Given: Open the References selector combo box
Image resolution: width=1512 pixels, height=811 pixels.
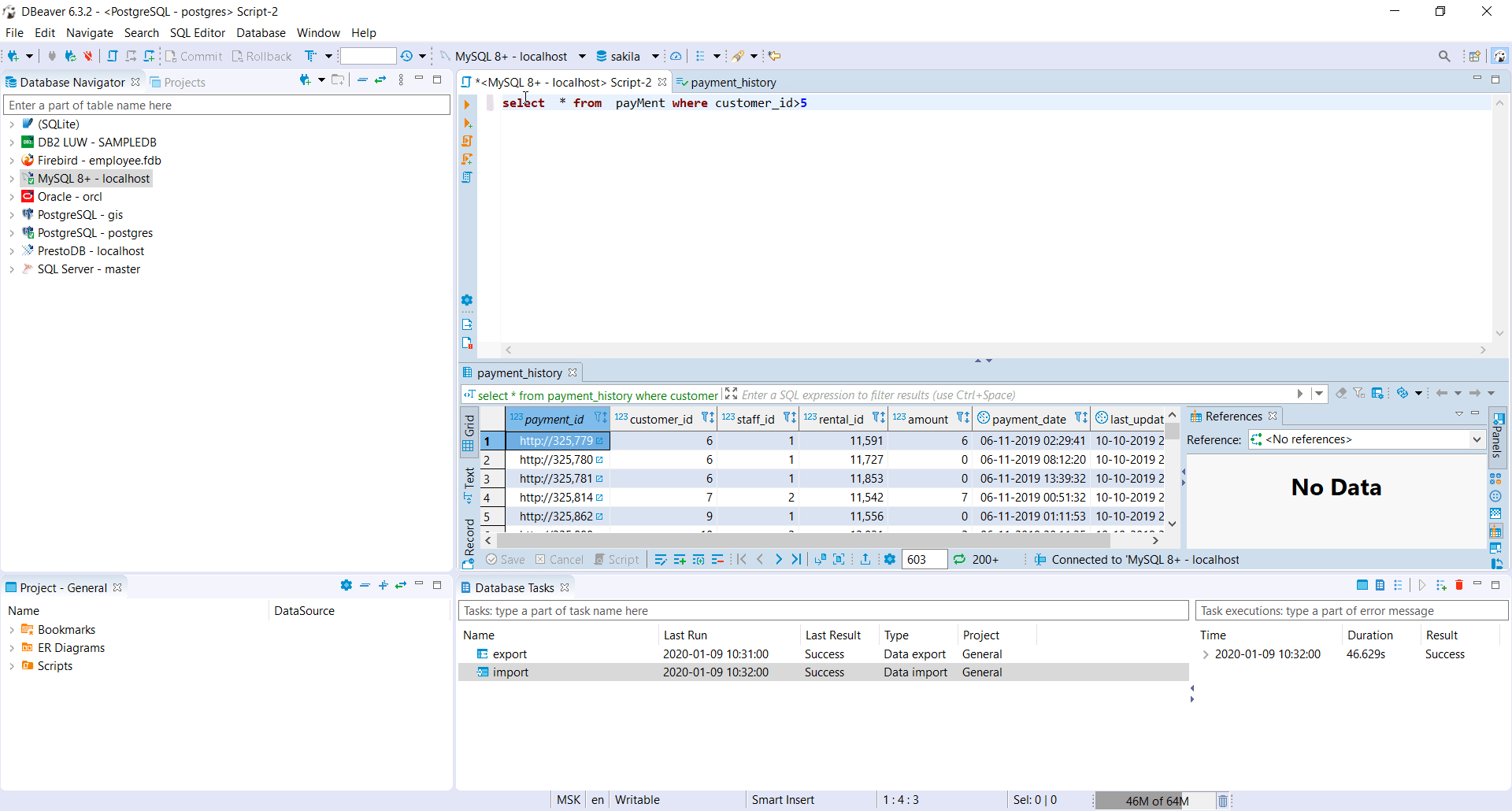Looking at the screenshot, I should tap(1476, 439).
